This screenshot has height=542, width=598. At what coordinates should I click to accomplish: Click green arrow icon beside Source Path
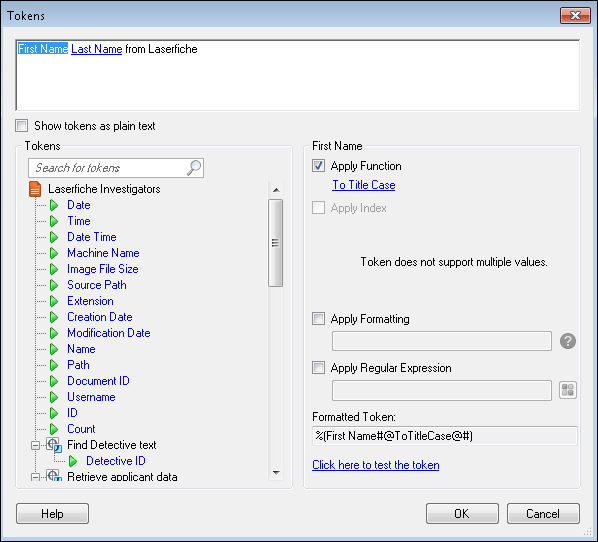click(54, 285)
